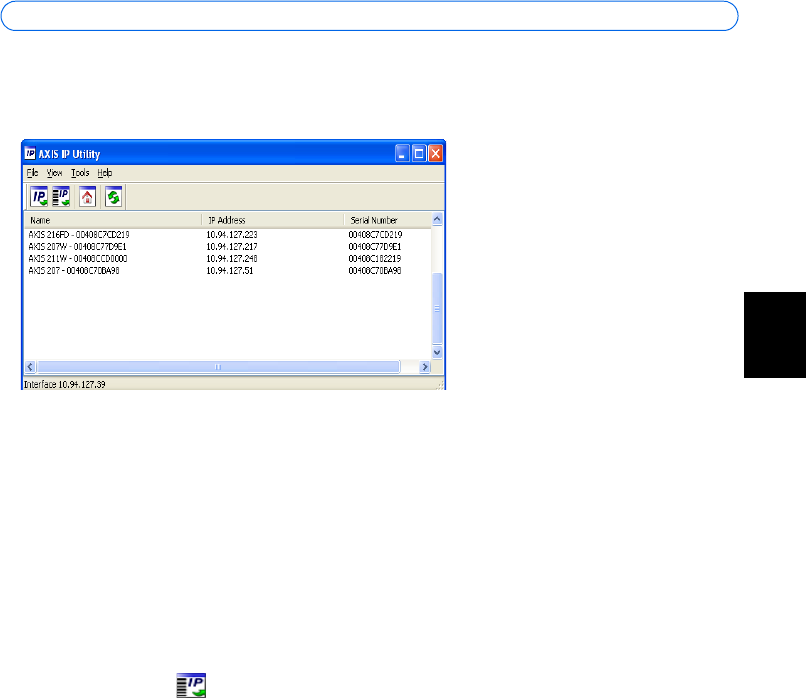806x698 pixels.
Task: Click IP address 10.94.127.51
Action: click(x=230, y=270)
